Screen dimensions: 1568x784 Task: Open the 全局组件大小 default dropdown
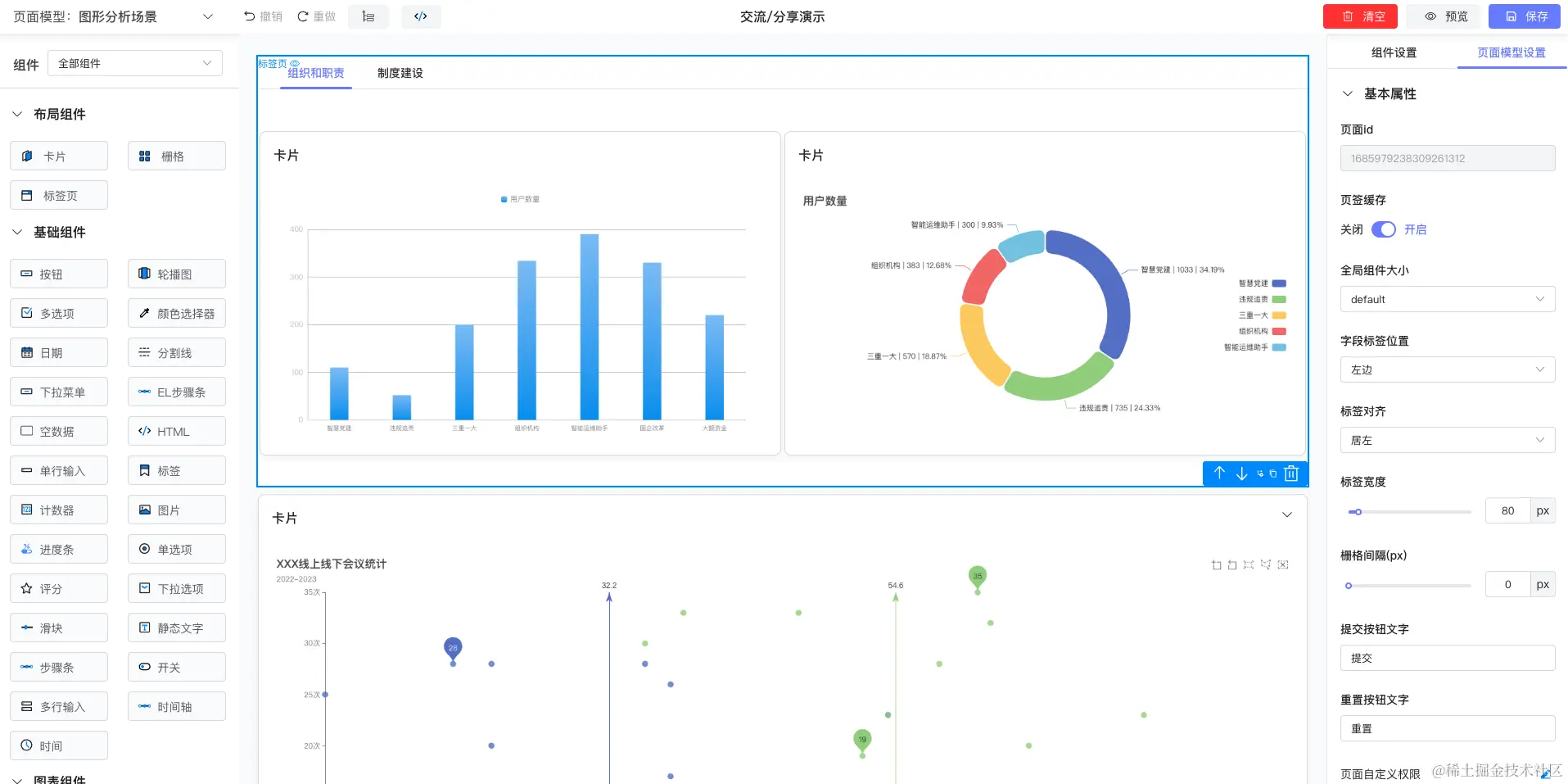coord(1447,299)
